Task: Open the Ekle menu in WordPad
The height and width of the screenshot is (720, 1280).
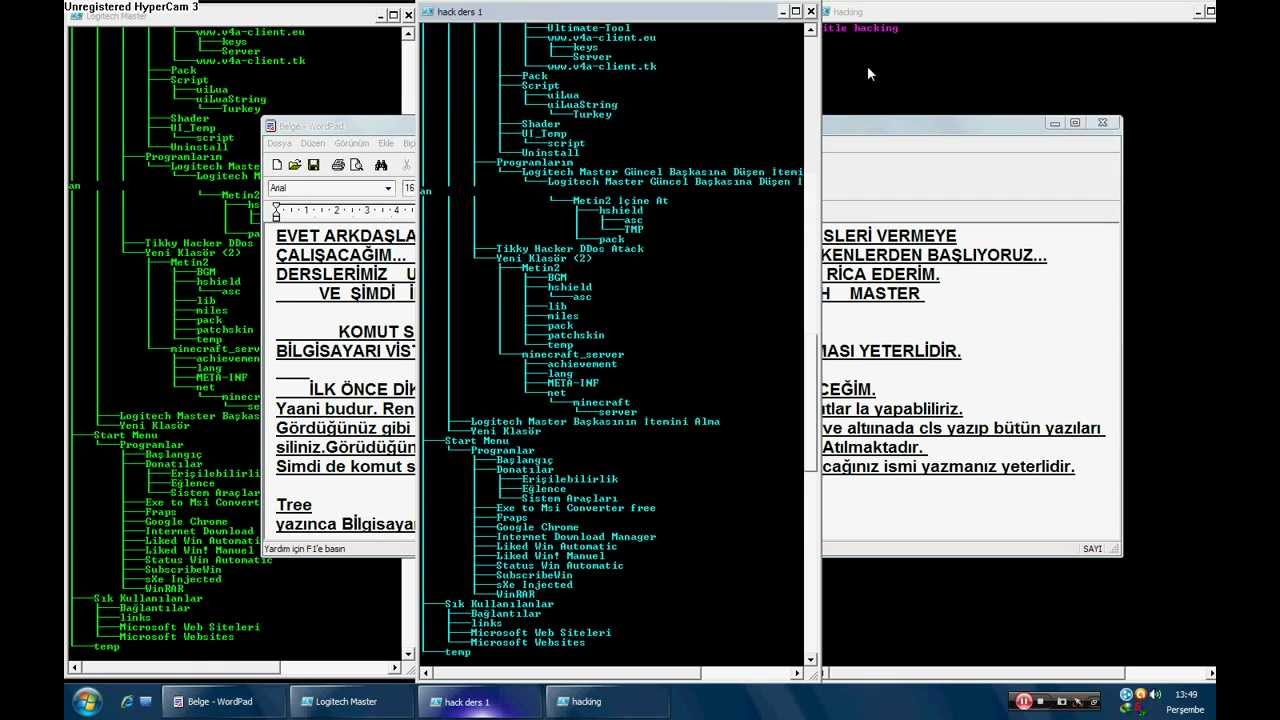Action: 386,144
